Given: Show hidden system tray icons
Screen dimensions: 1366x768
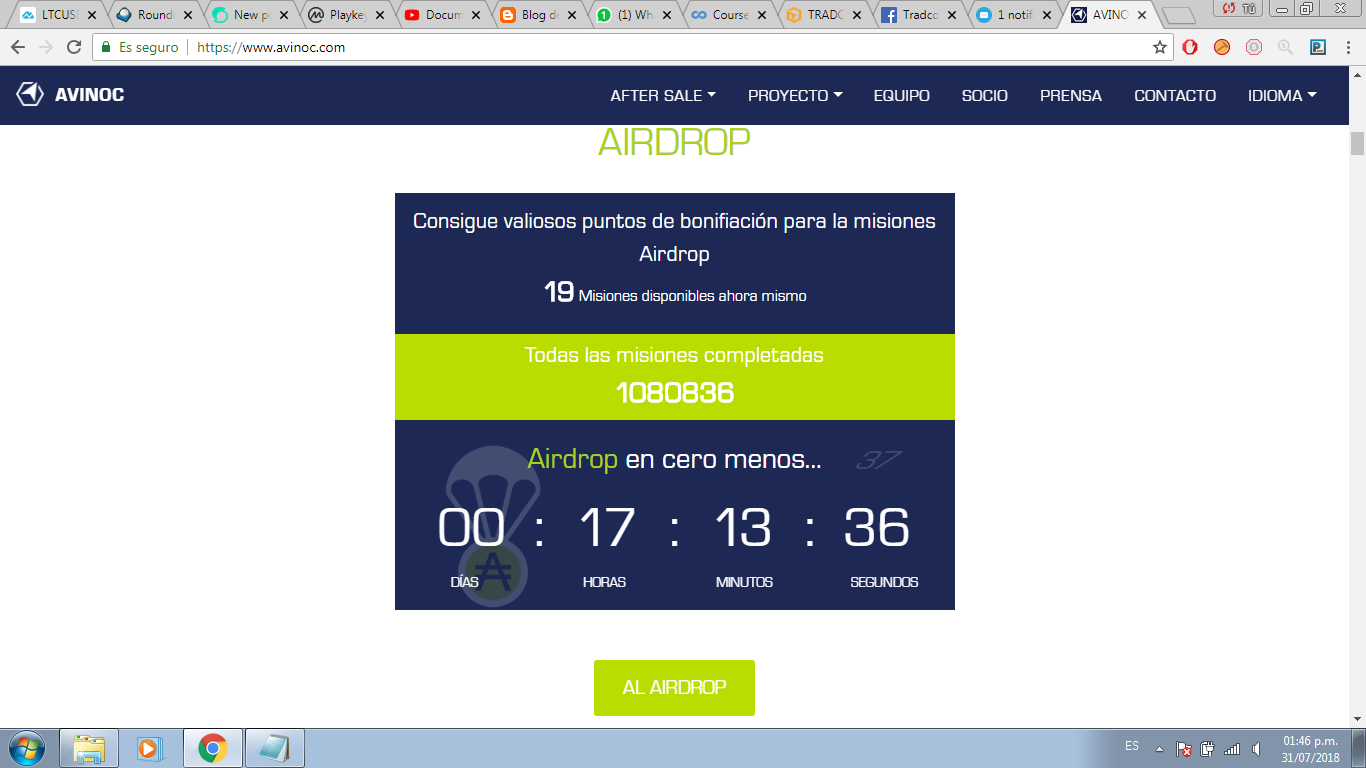Looking at the screenshot, I should coord(1159,748).
